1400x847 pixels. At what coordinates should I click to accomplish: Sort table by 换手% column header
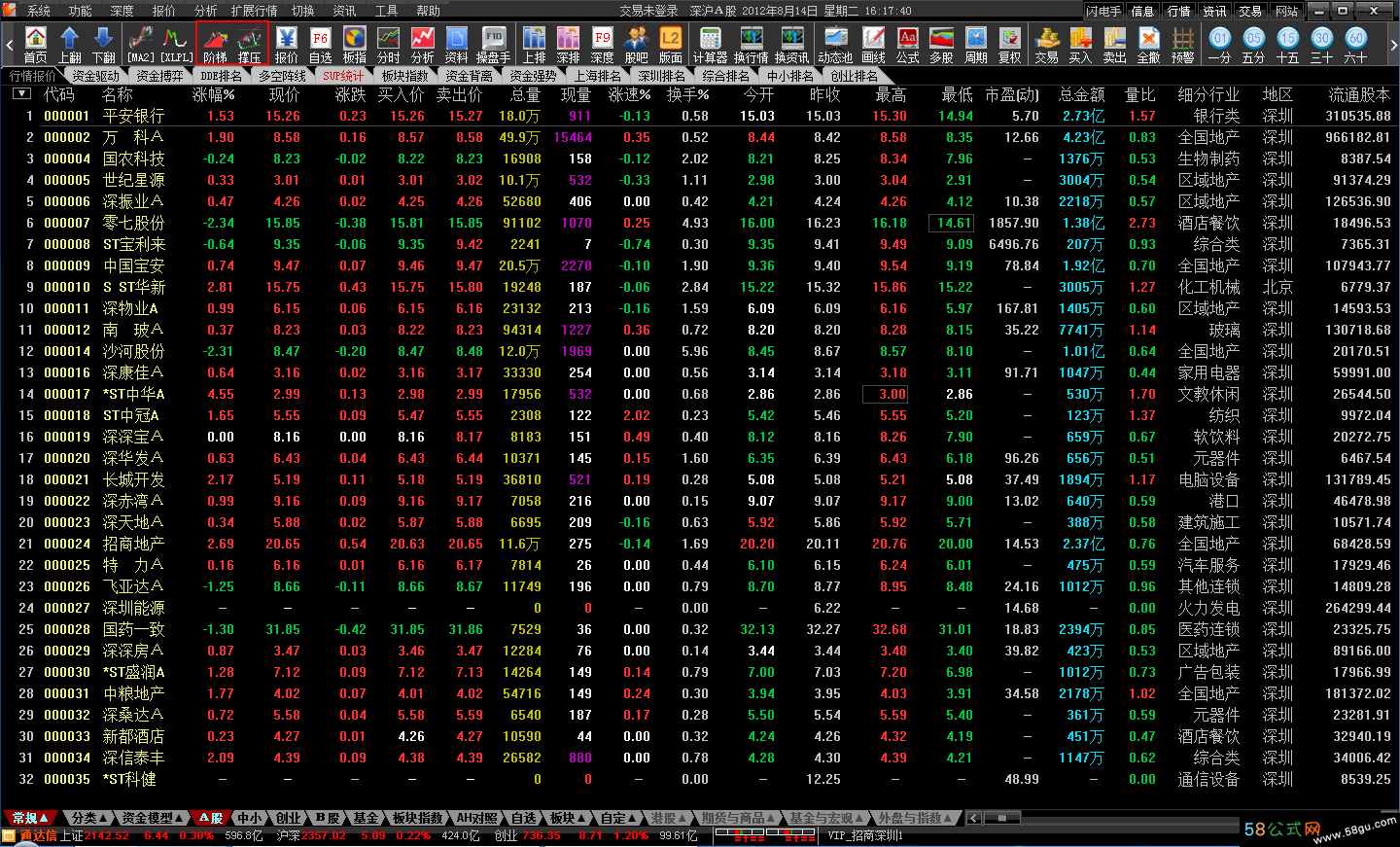click(687, 94)
